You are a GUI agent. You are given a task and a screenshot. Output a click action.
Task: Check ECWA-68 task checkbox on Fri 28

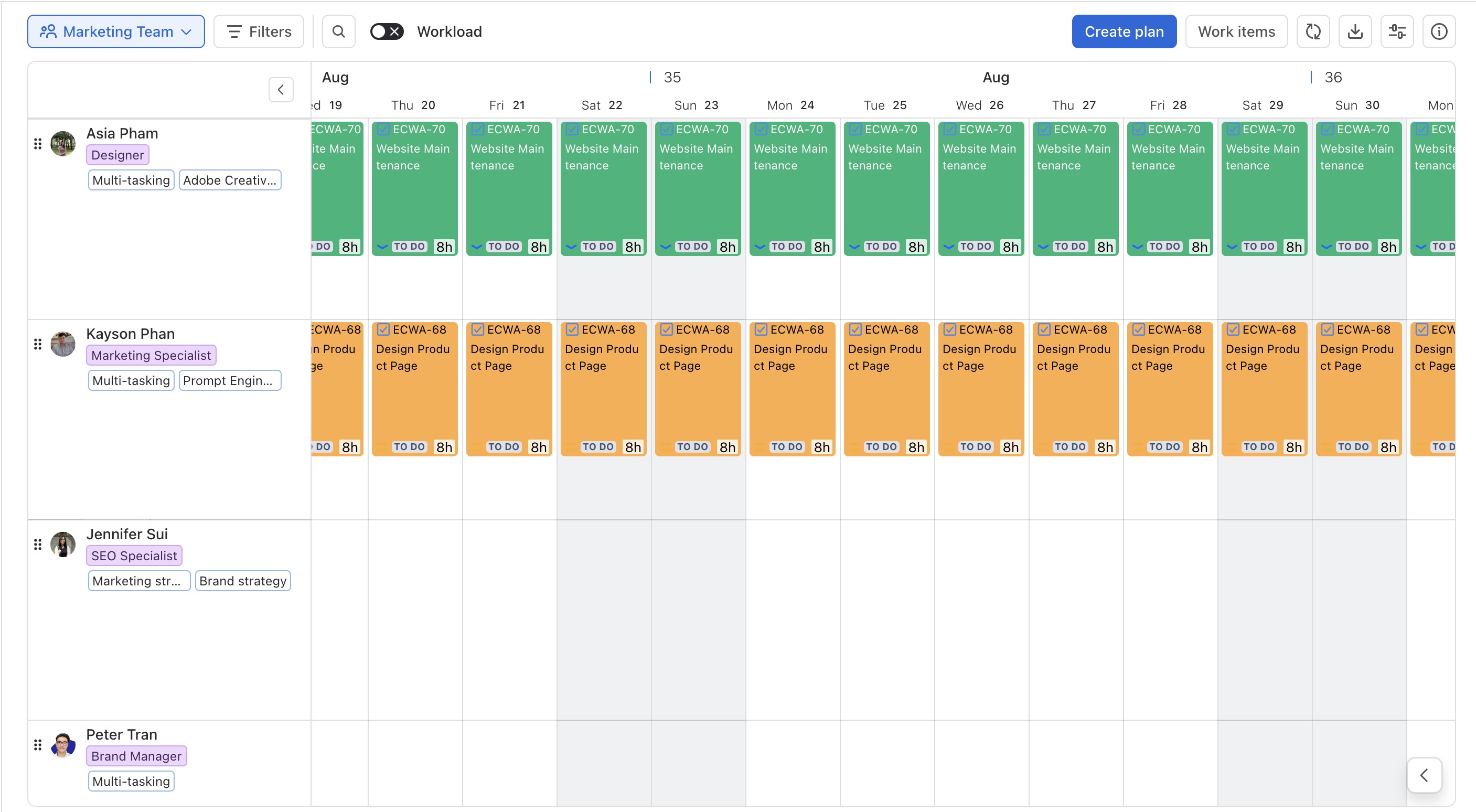pyautogui.click(x=1139, y=329)
